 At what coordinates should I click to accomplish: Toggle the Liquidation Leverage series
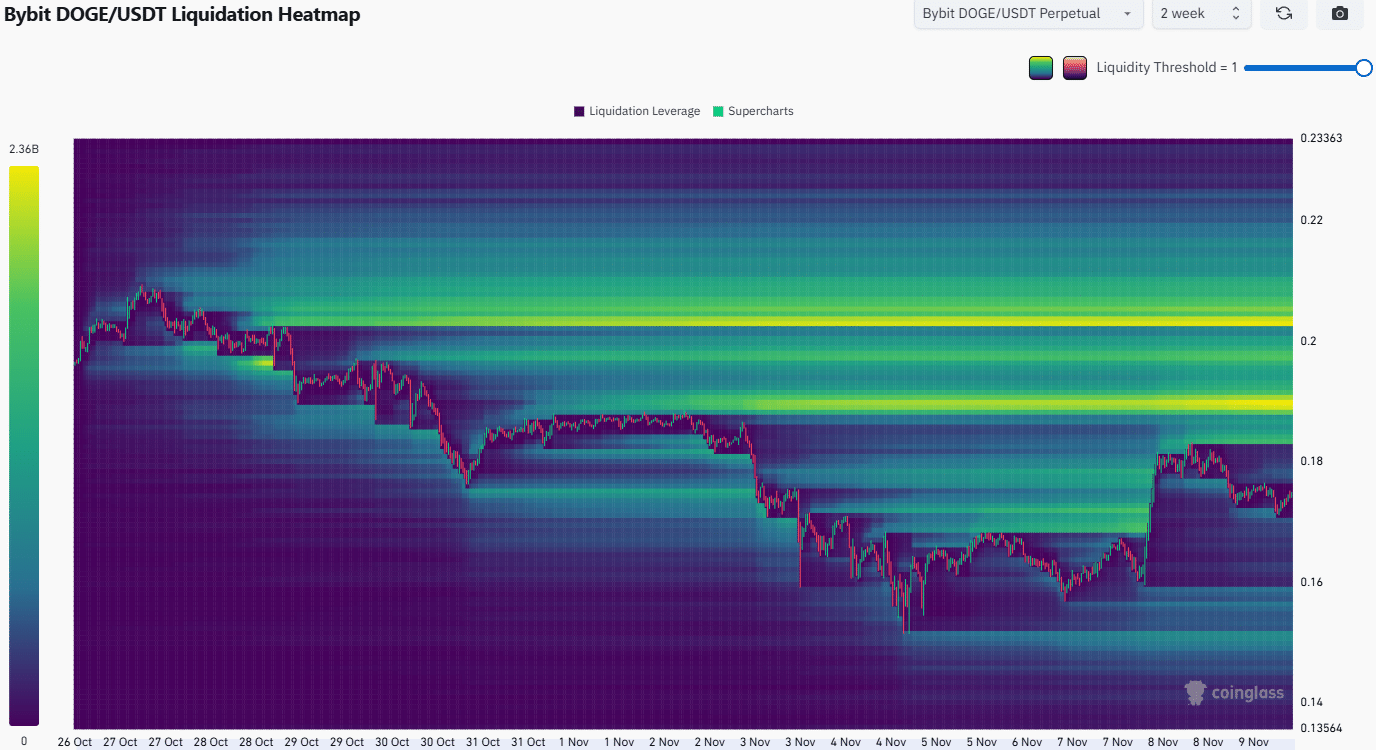(636, 111)
